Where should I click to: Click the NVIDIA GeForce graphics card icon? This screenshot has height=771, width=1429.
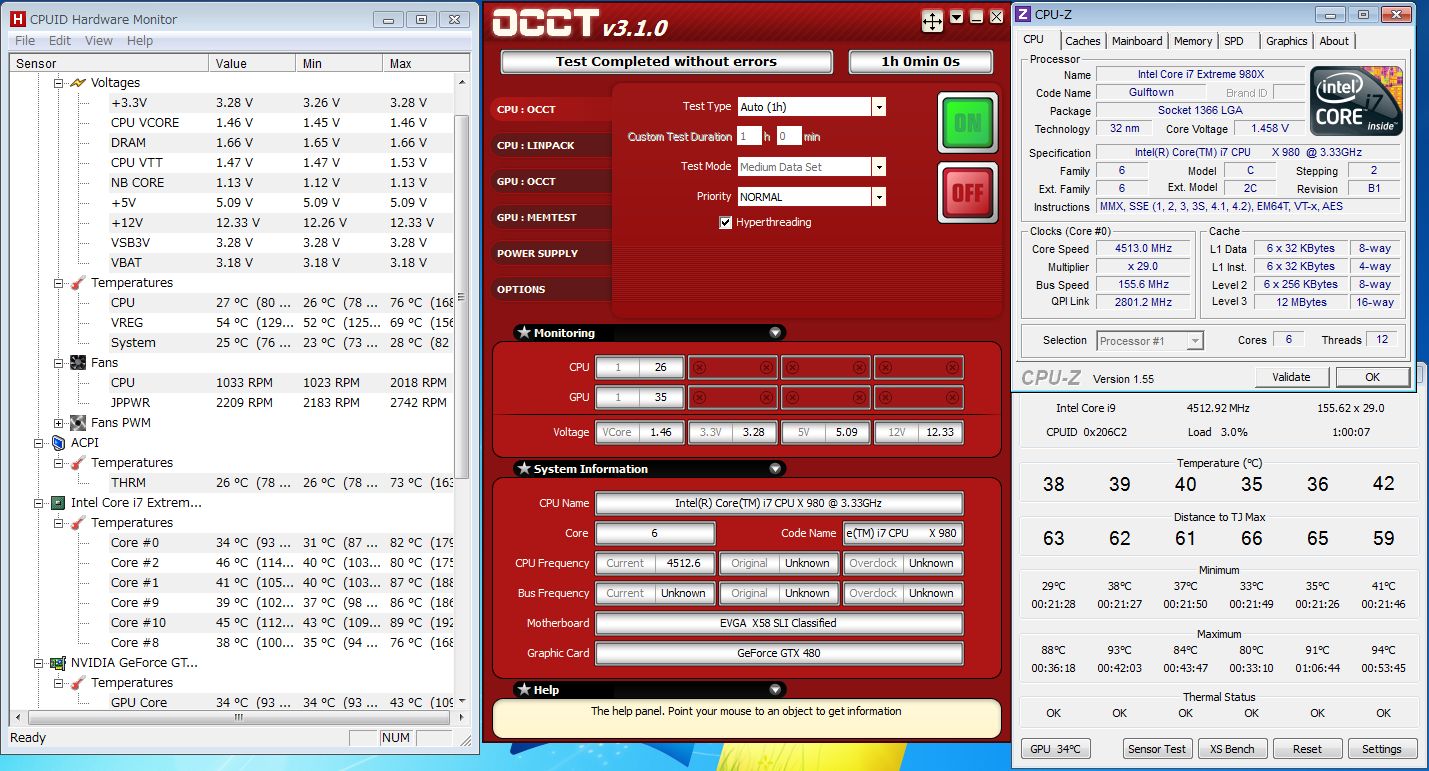(57, 663)
